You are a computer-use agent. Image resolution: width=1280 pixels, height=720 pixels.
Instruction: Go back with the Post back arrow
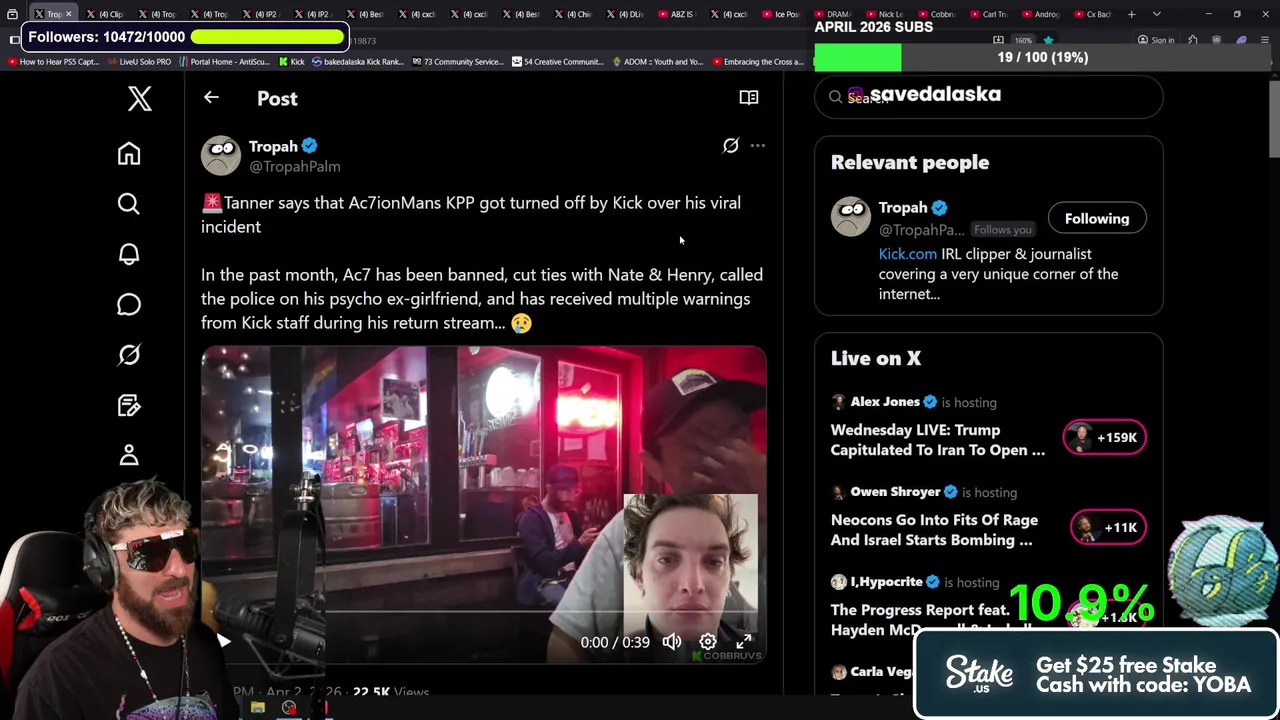(211, 97)
